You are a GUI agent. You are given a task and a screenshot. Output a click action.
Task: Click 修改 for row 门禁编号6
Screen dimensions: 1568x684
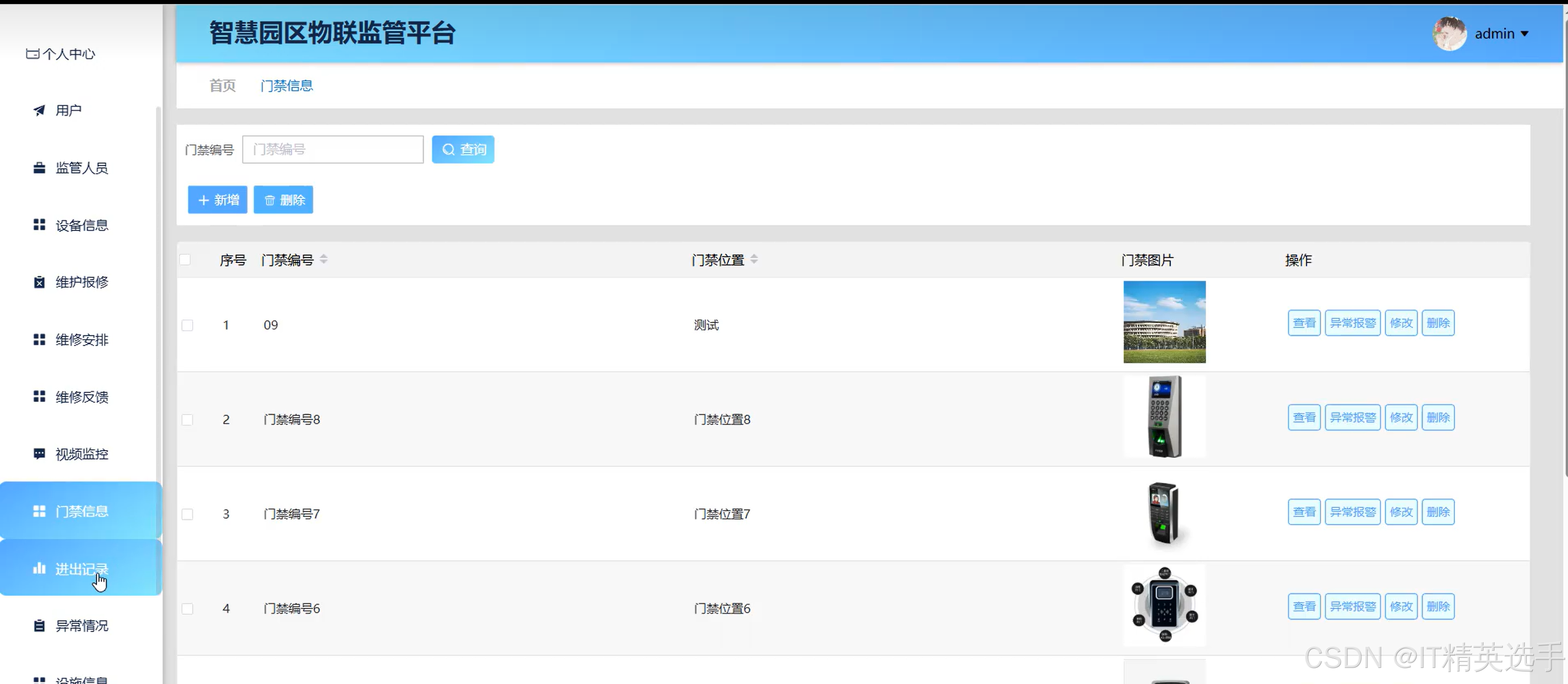pos(1401,607)
